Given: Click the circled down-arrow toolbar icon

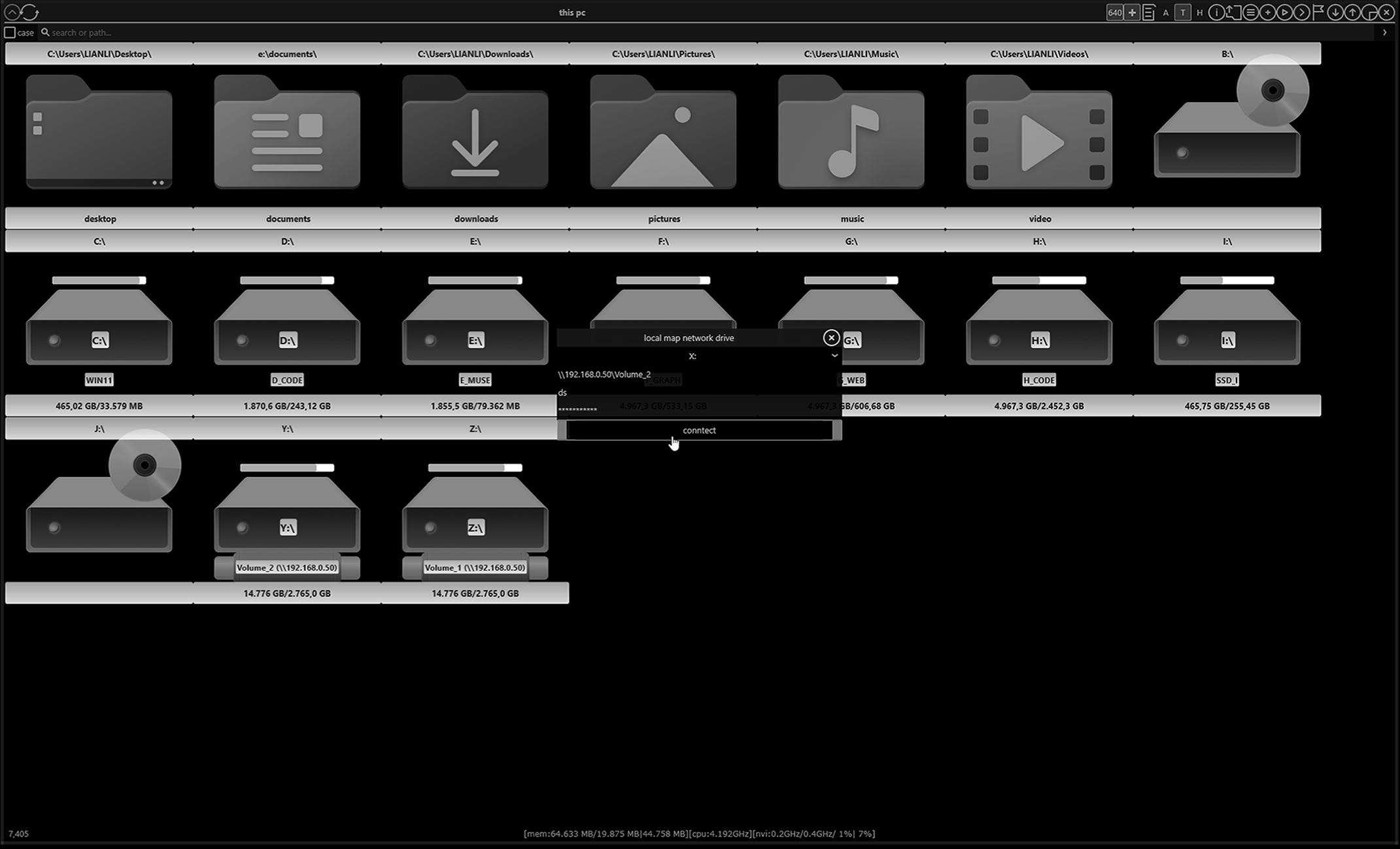Looking at the screenshot, I should pyautogui.click(x=1335, y=12).
